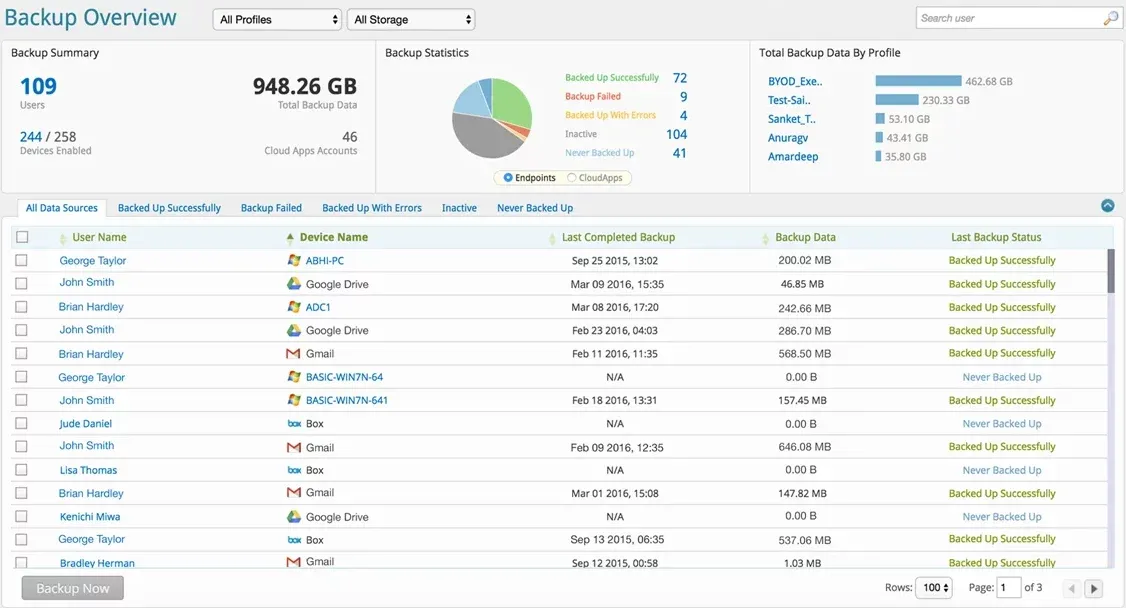Check the box for BASIC-WIN7N-64 row
This screenshot has width=1126, height=608.
[22, 376]
